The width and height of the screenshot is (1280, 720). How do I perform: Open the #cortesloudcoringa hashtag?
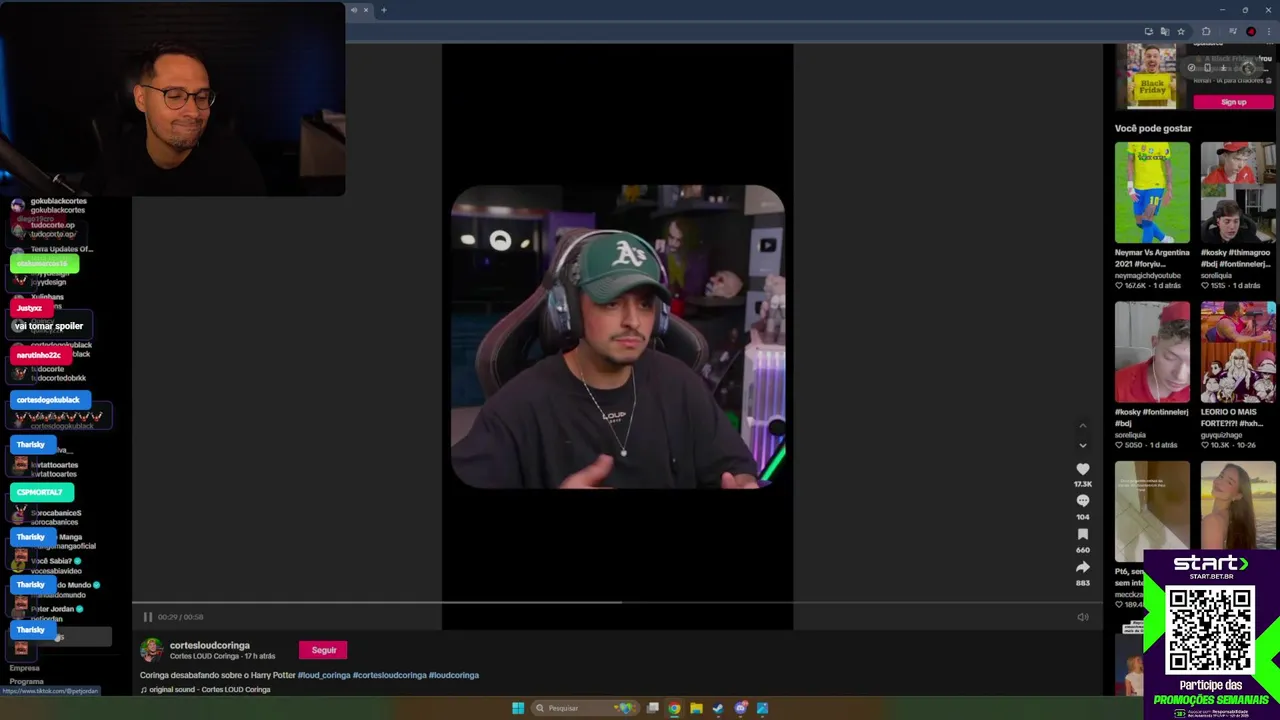pos(389,675)
